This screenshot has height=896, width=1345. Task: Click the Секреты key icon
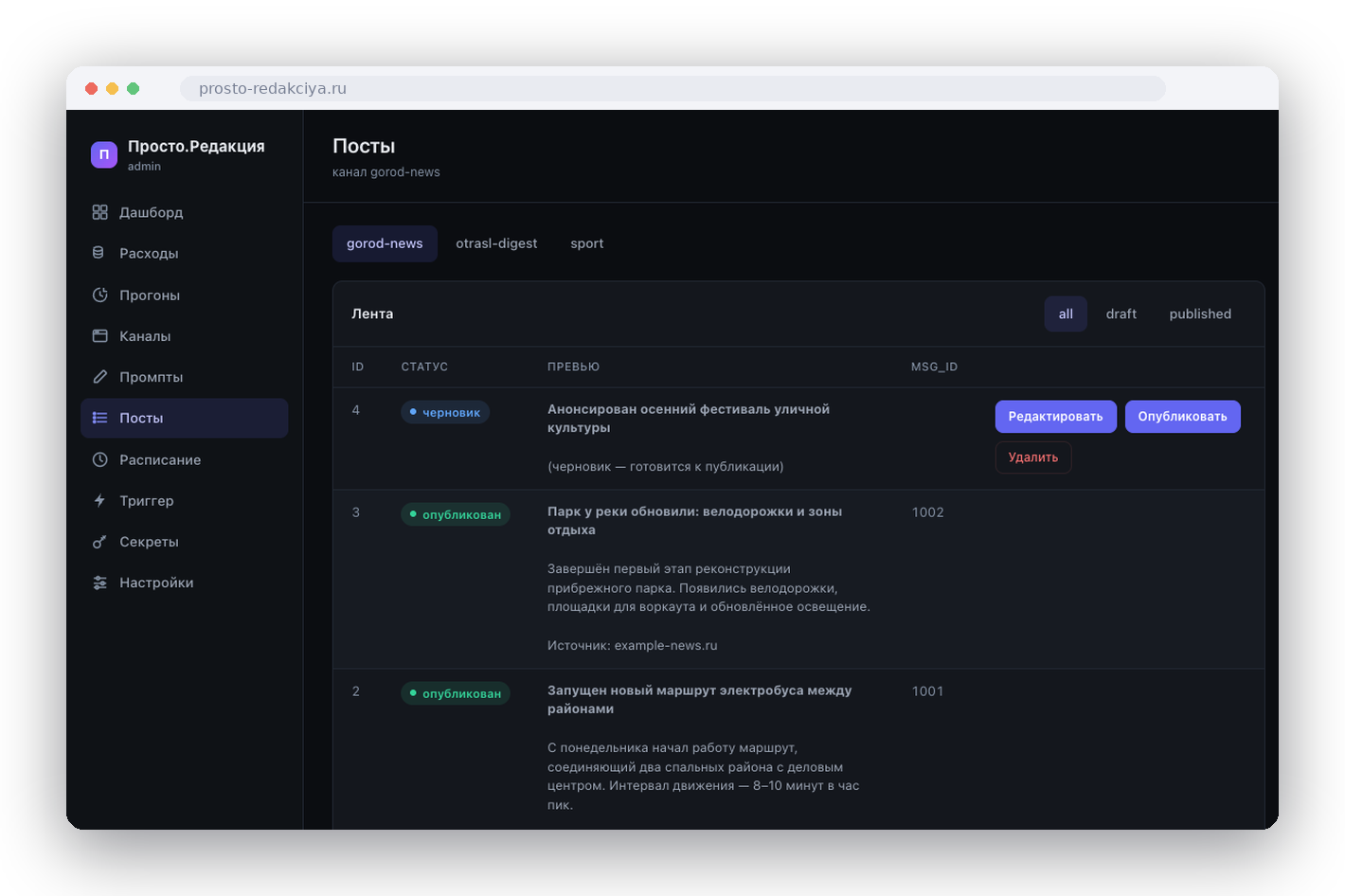pyautogui.click(x=99, y=542)
